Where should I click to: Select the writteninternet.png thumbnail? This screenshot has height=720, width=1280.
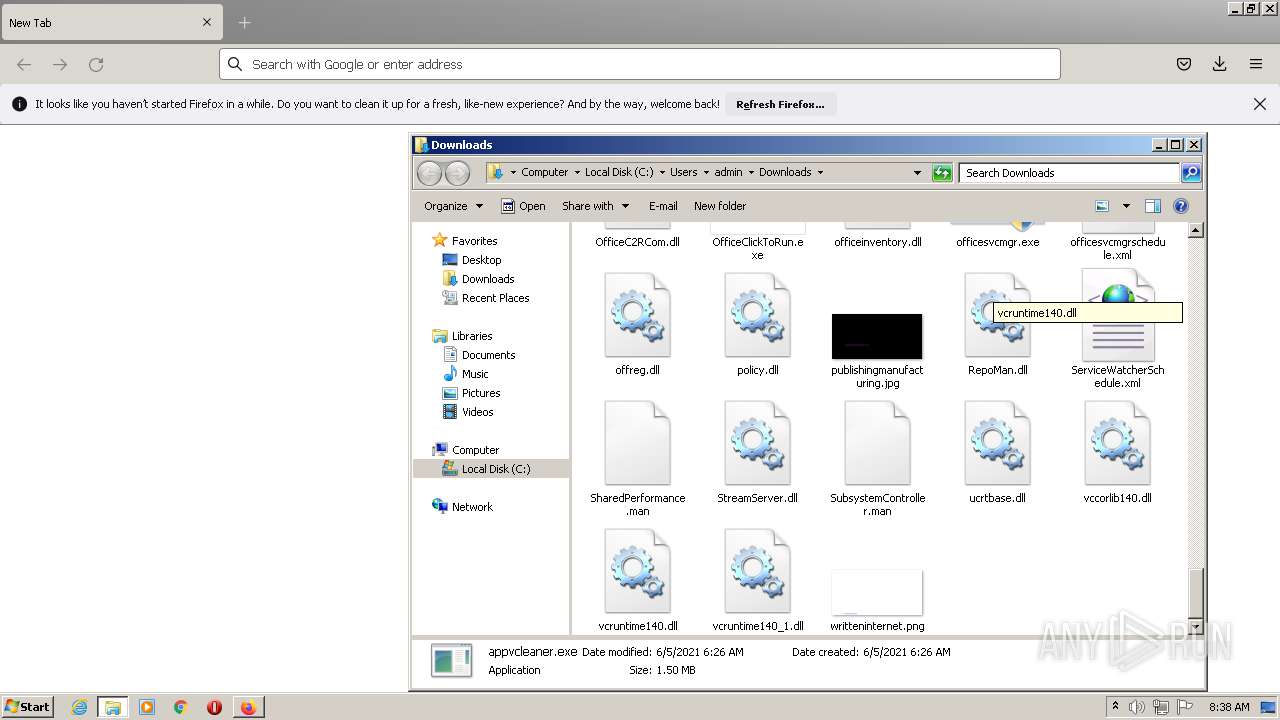(877, 593)
